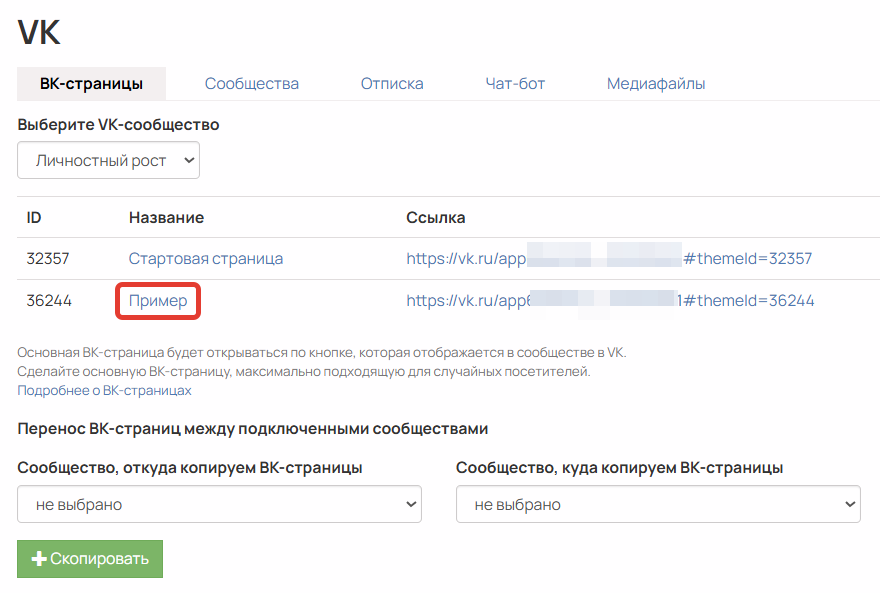Click the plus icon on Скопировать button
This screenshot has width=880, height=593.
[39, 559]
